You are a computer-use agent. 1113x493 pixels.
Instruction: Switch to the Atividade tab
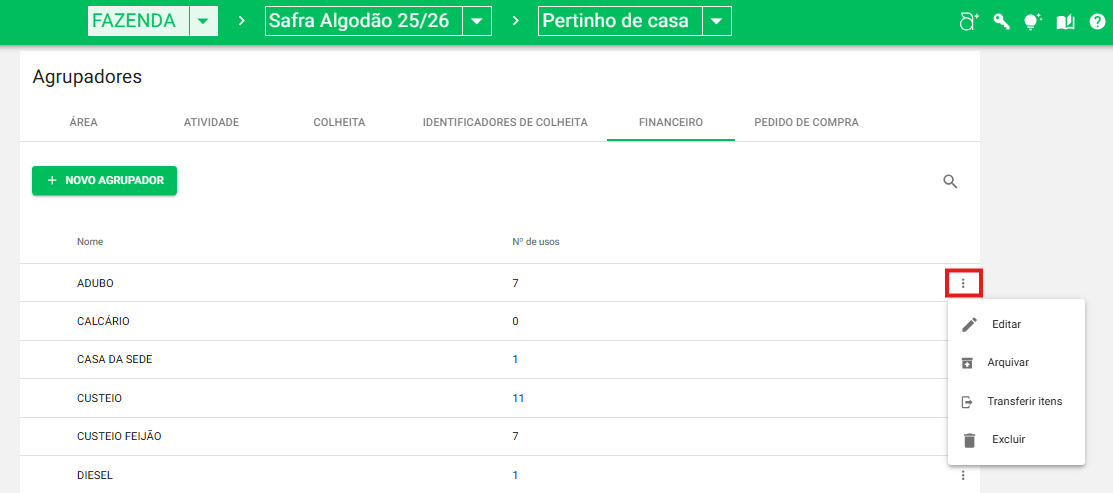click(x=211, y=122)
